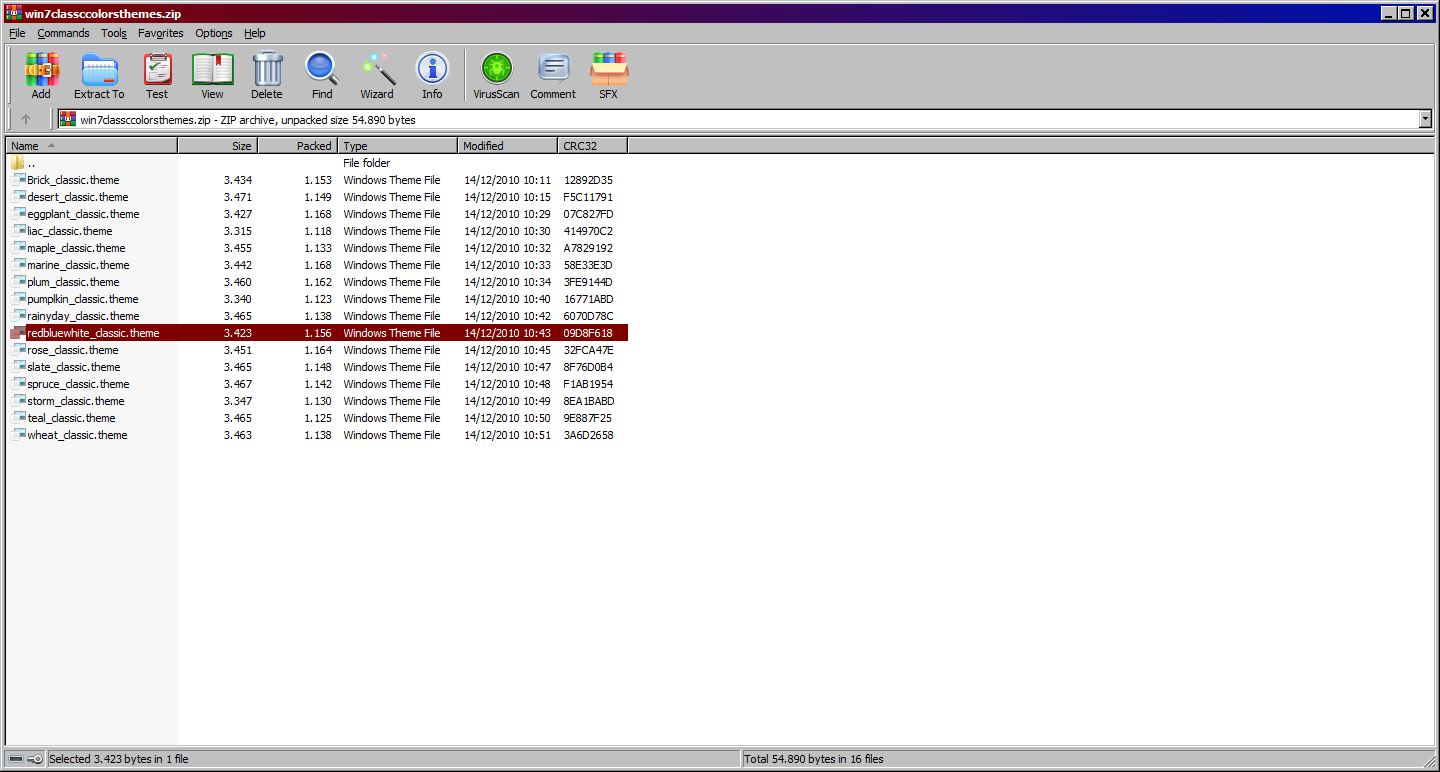Select marine_classic.theme file name
1440x772 pixels.
tap(78, 265)
